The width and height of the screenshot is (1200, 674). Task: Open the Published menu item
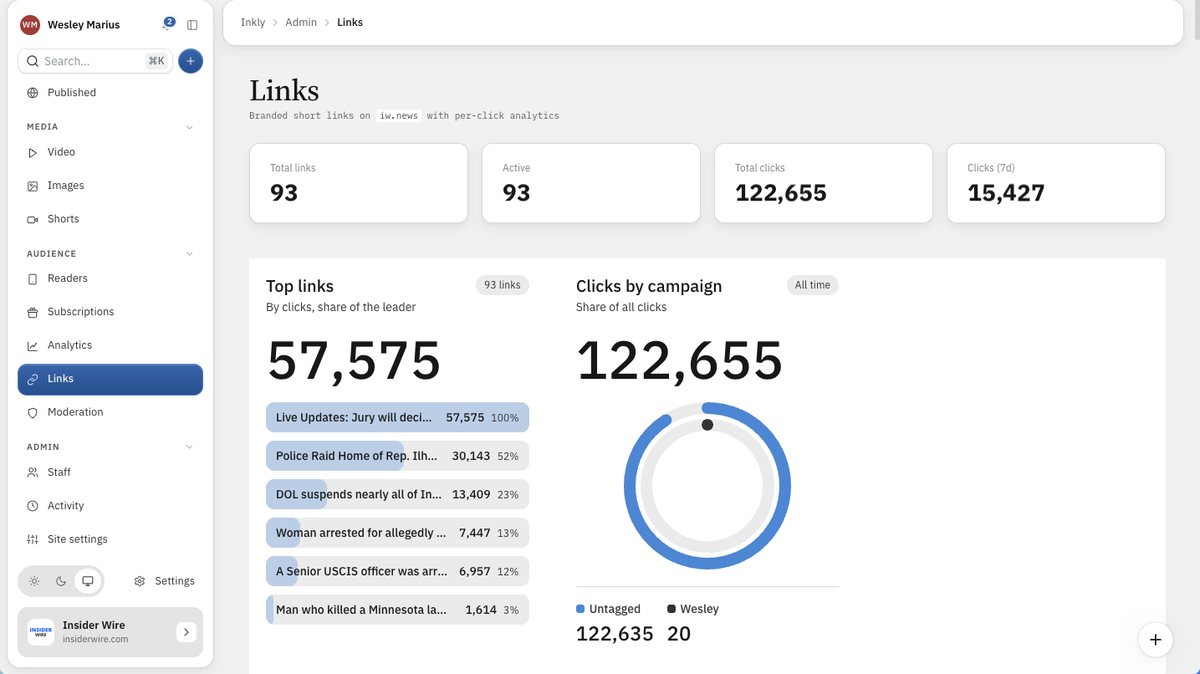(110, 93)
